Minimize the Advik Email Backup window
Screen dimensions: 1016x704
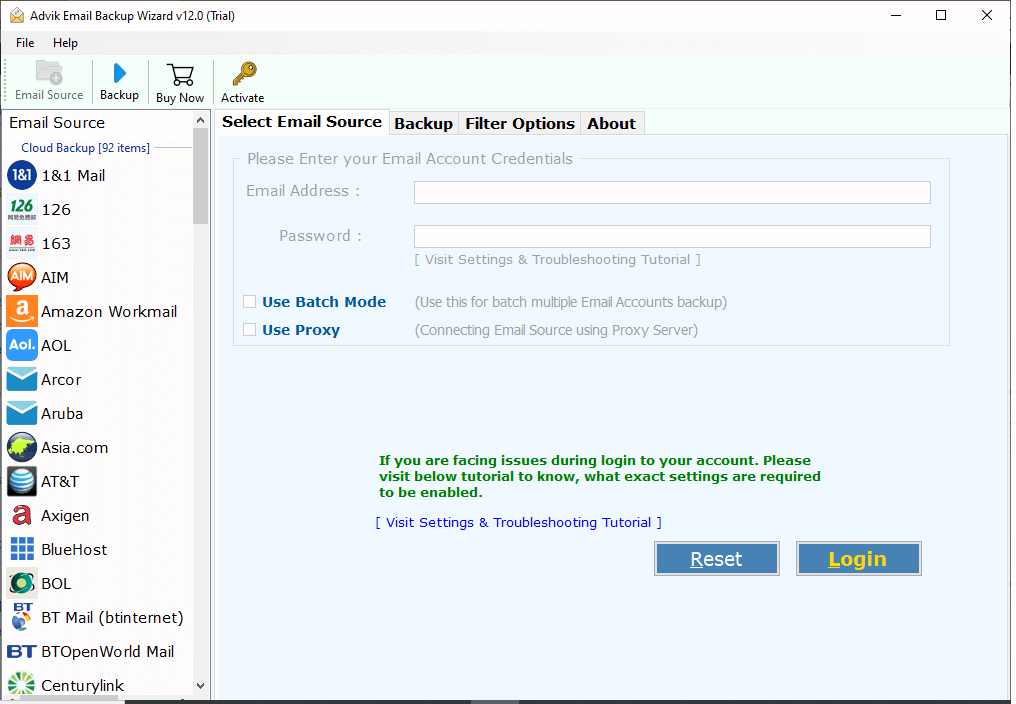pyautogui.click(x=896, y=16)
